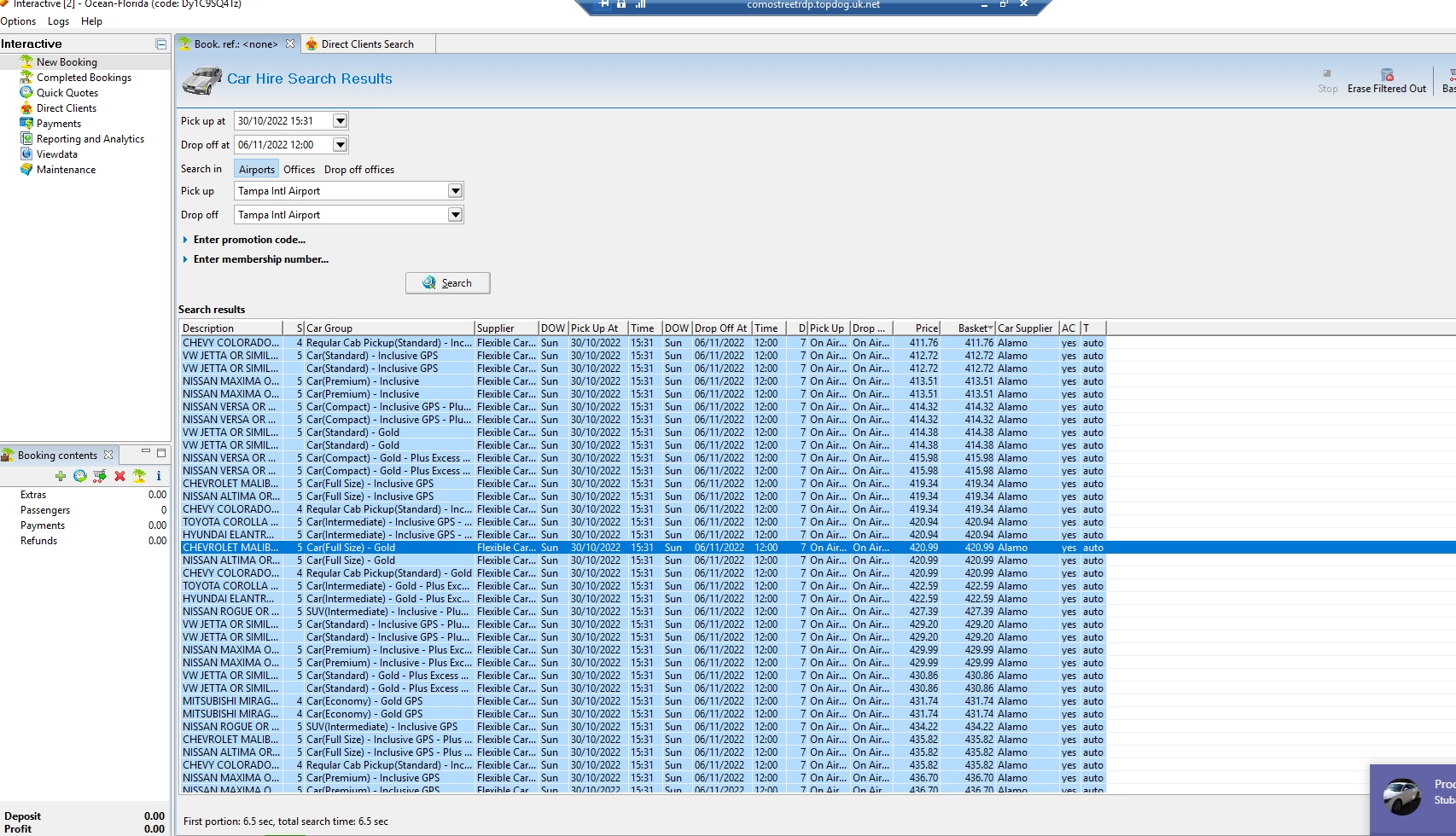This screenshot has width=1456, height=836.
Task: Select first CHEVY COLORADO row at 411.76
Action: pyautogui.click(x=642, y=343)
